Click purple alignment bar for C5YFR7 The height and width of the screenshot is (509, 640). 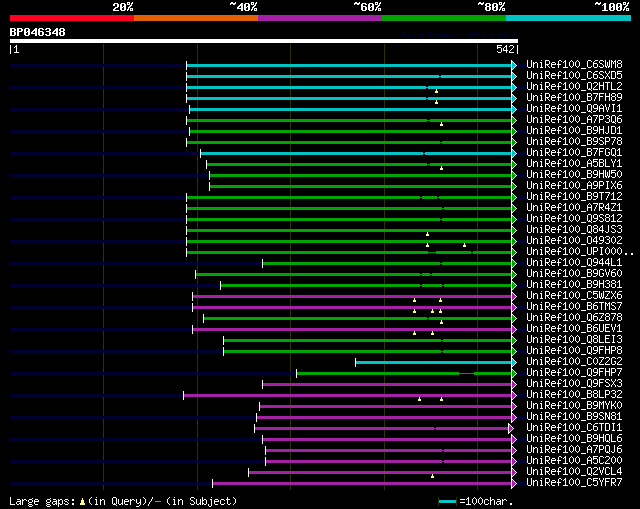tap(362, 484)
